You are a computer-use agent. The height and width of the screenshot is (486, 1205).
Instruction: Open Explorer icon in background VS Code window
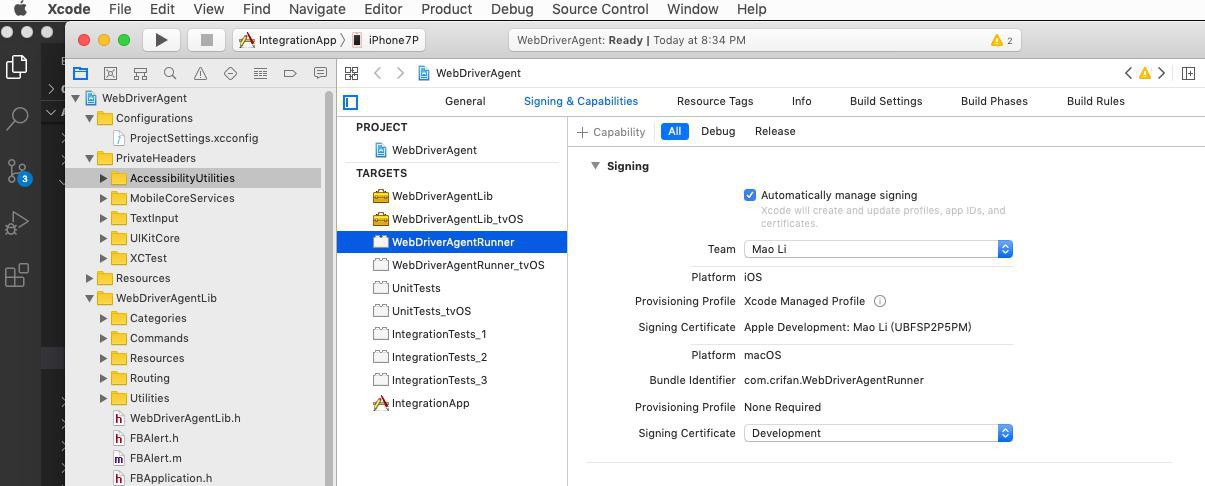coord(17,67)
